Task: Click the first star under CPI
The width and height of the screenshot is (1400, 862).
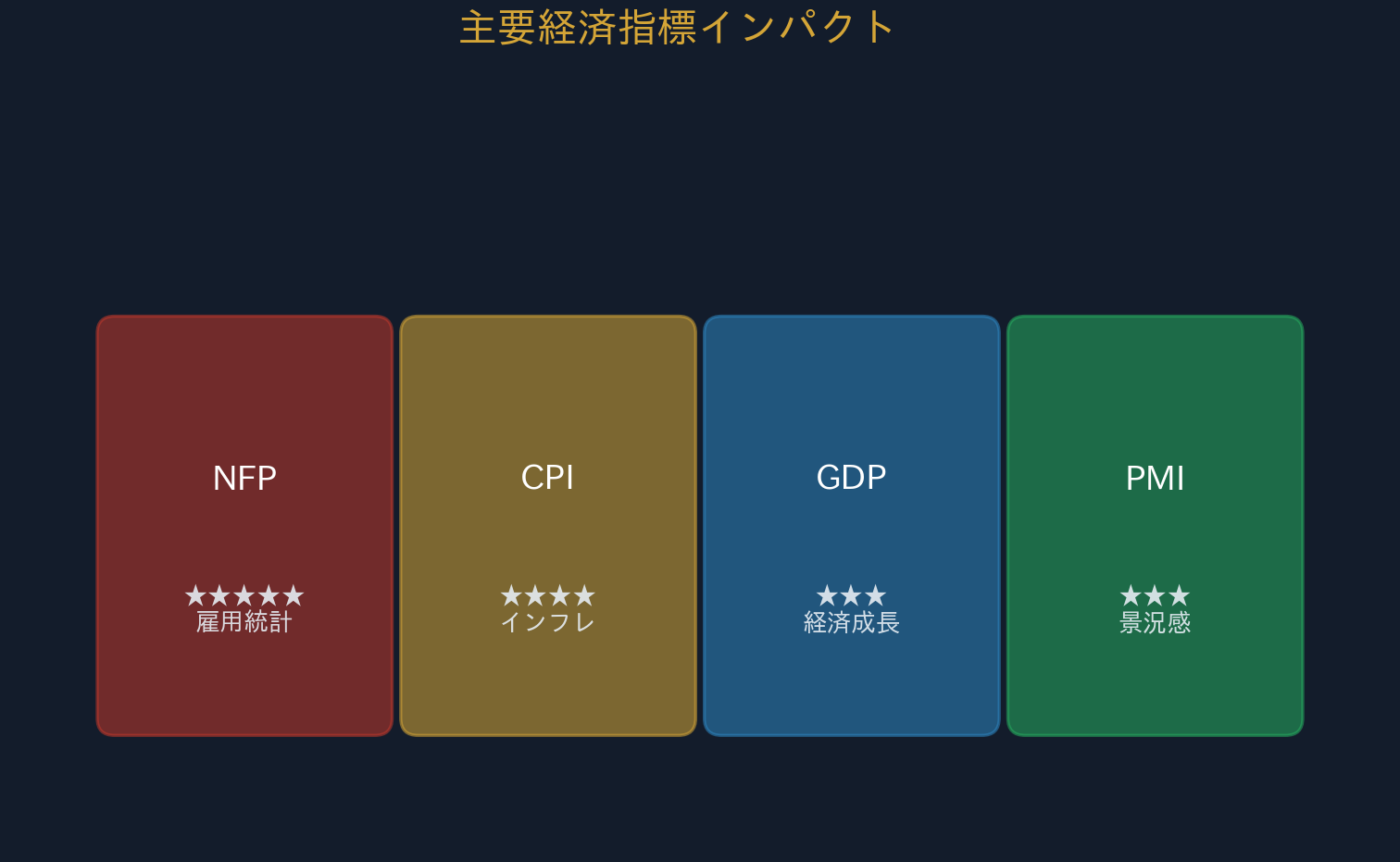Action: pos(511,595)
